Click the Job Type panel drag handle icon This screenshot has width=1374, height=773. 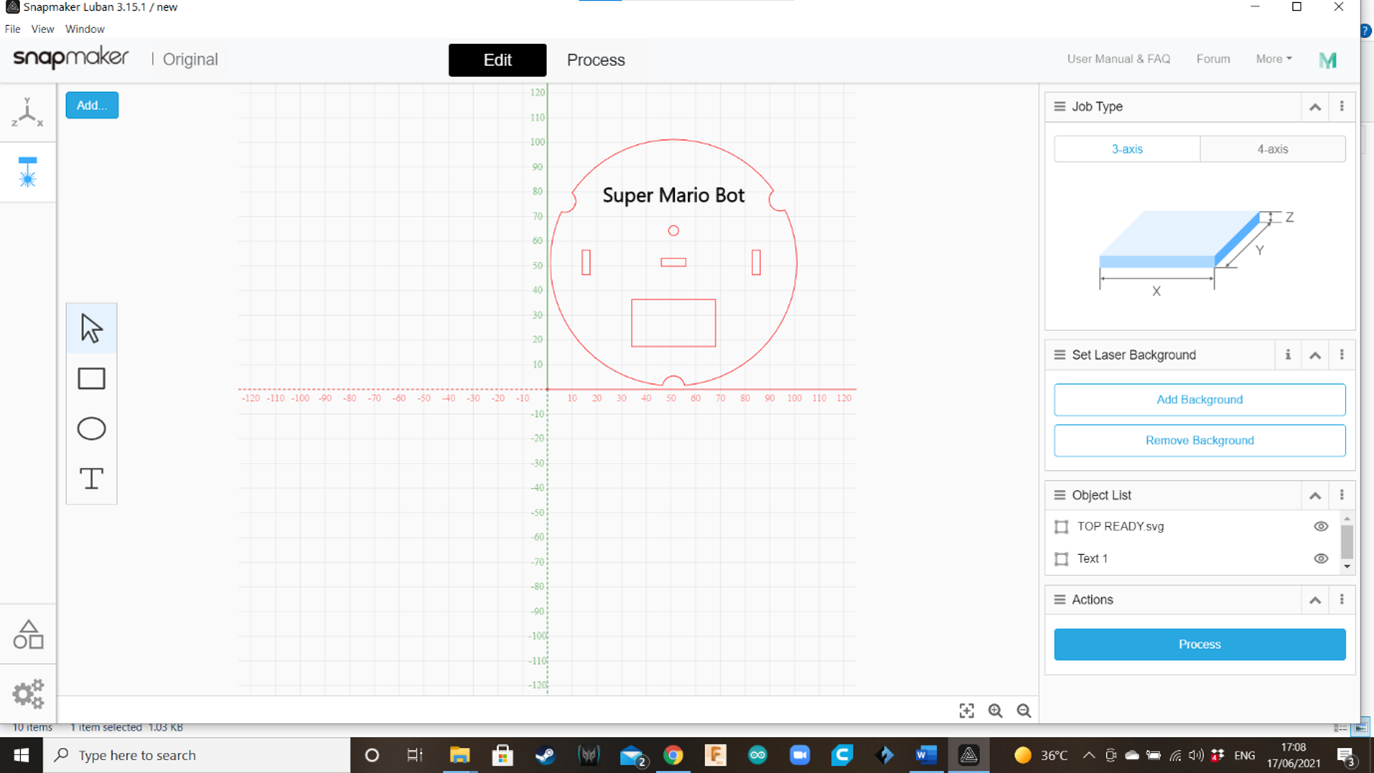click(1060, 106)
